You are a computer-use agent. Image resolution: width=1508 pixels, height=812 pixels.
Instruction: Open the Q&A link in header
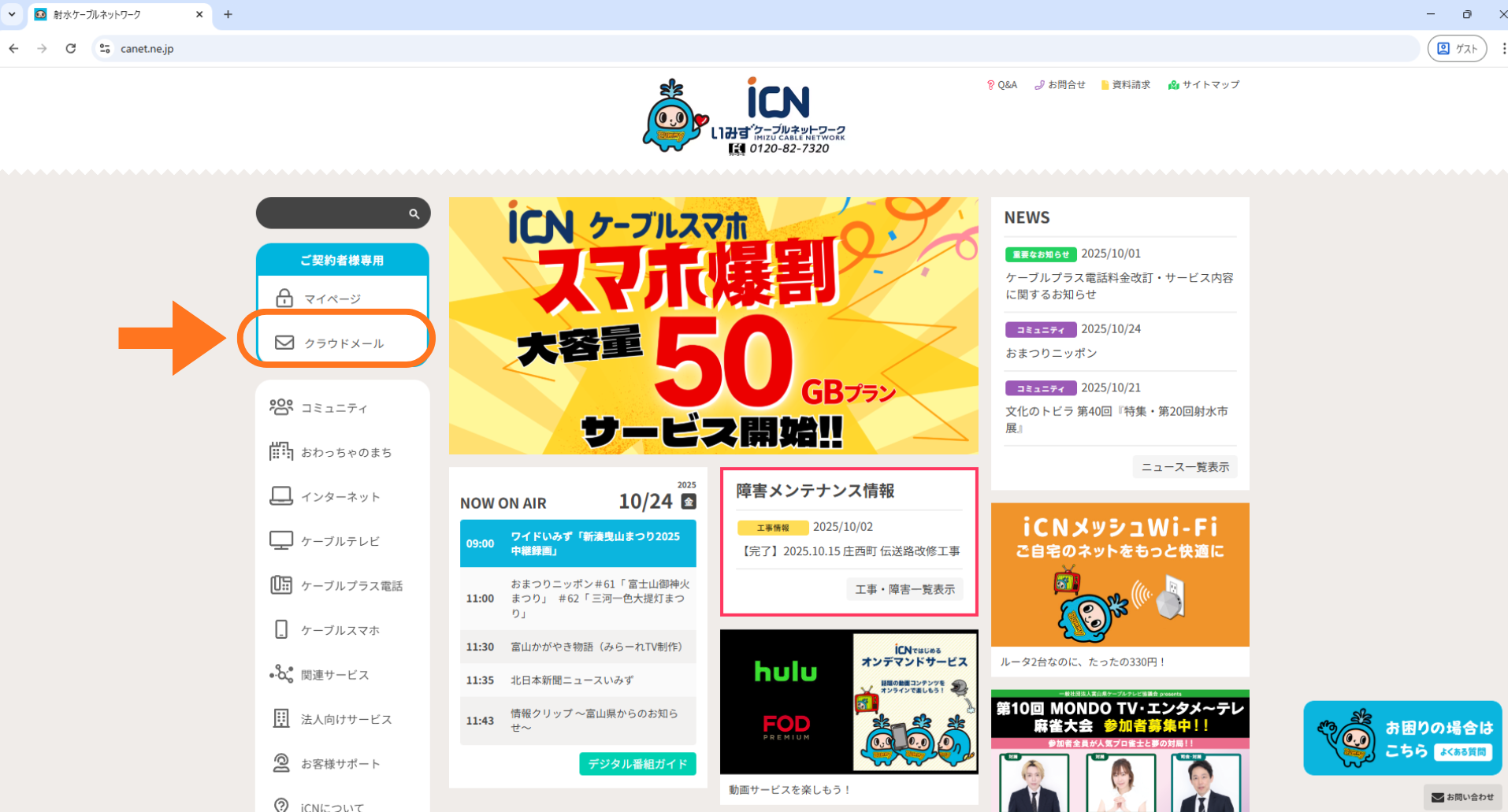1002,84
